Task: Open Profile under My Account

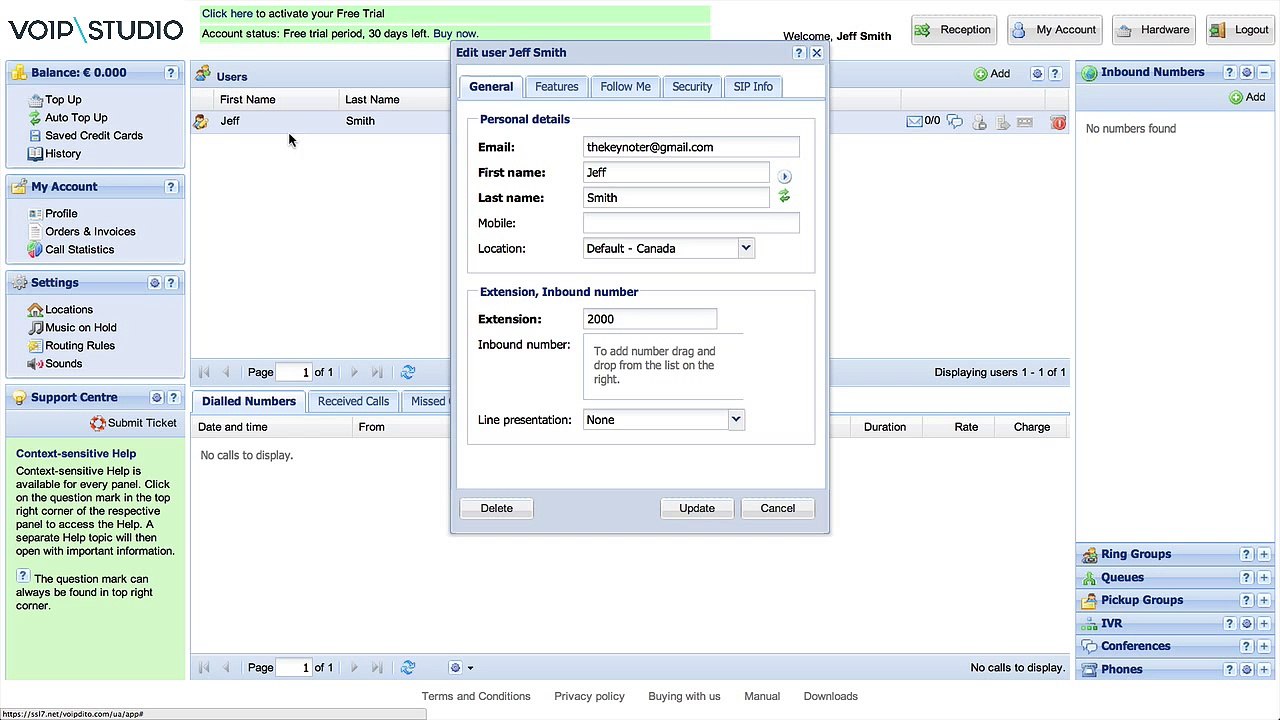Action: pos(60,213)
